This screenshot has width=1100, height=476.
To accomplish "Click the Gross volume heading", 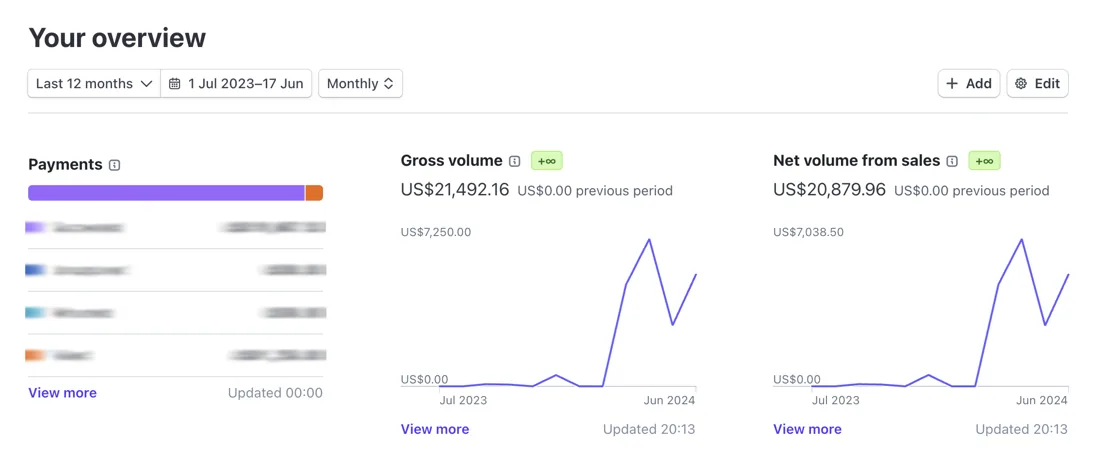I will [451, 161].
